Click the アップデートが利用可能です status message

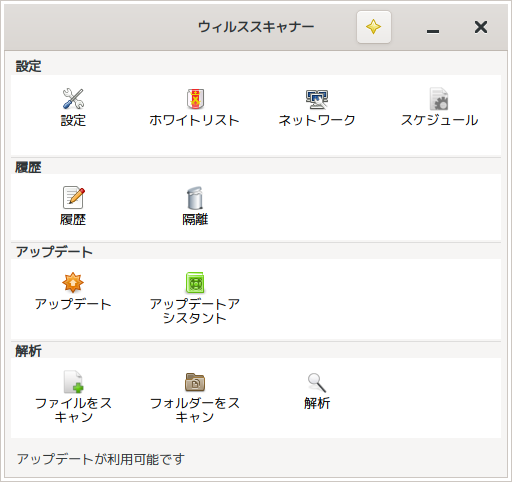101,459
